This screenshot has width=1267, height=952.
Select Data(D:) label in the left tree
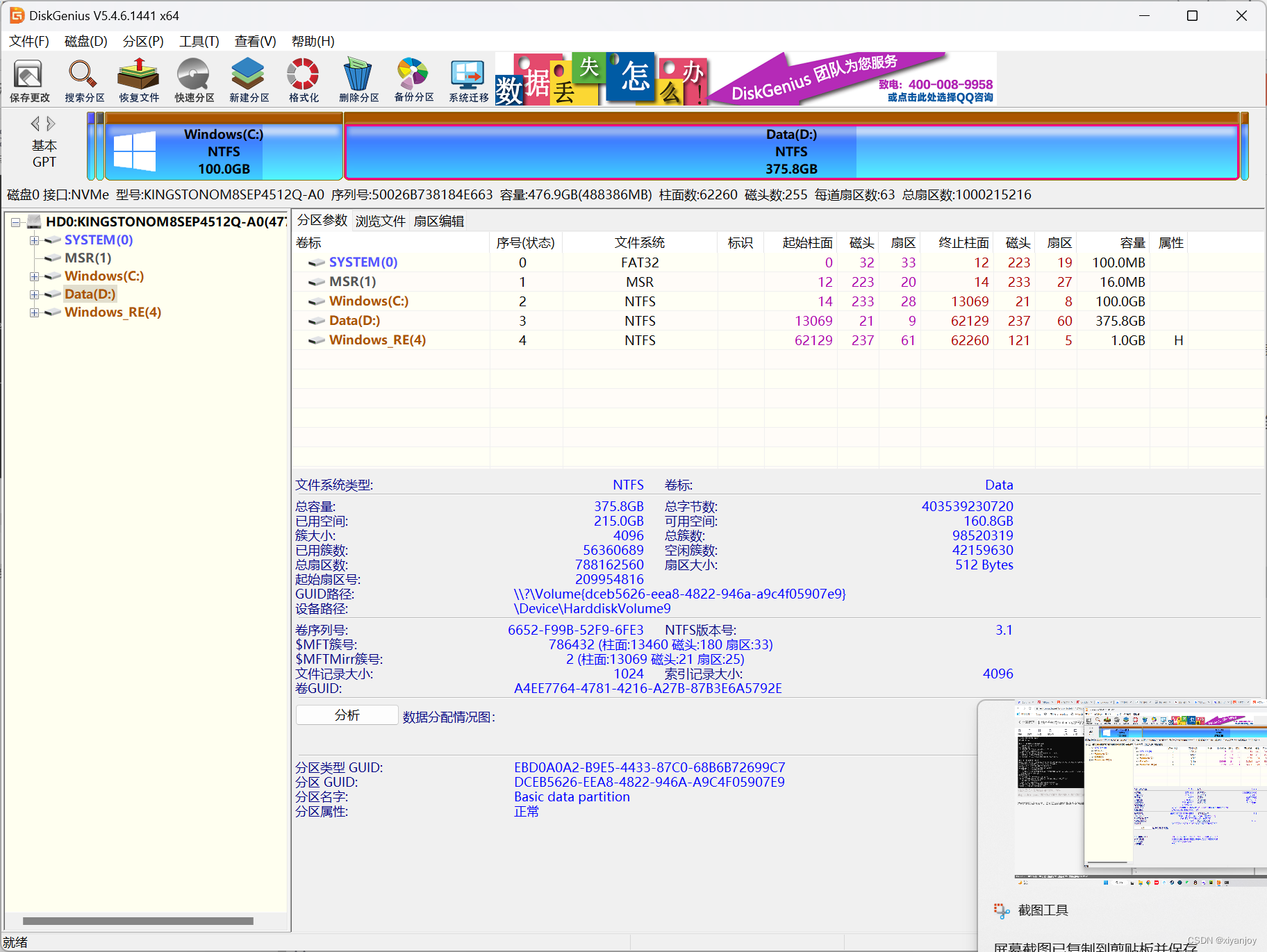90,294
